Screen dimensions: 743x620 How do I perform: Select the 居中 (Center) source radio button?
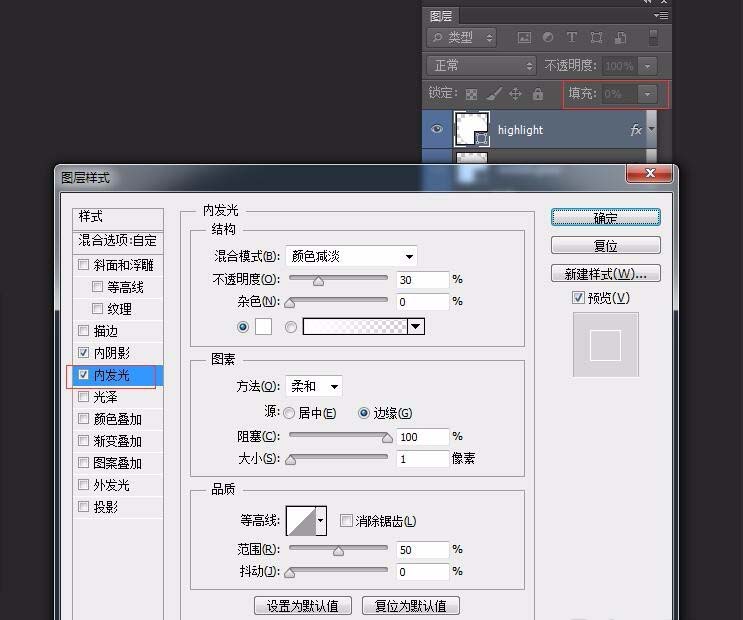tap(289, 413)
